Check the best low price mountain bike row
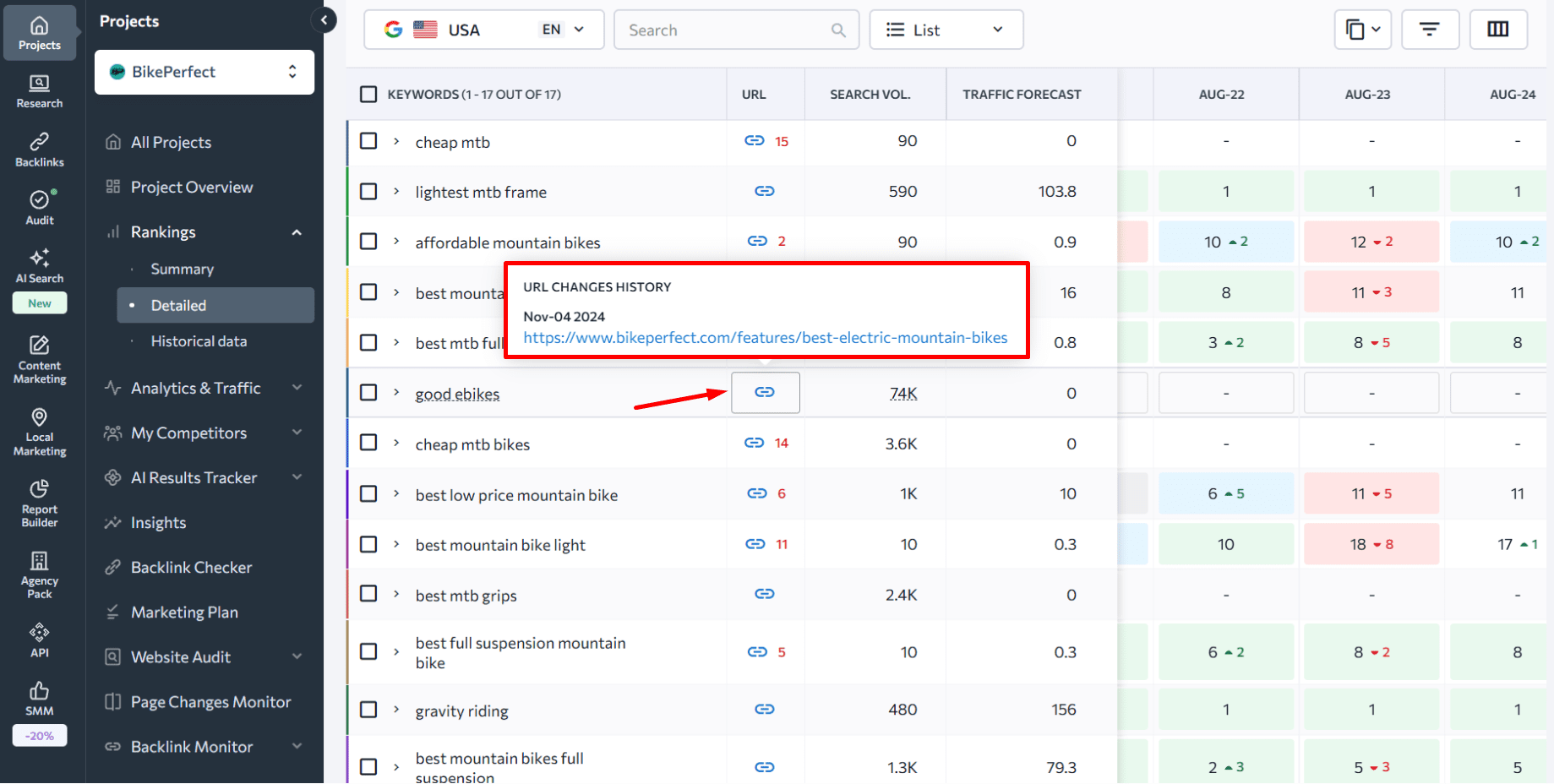 368,493
